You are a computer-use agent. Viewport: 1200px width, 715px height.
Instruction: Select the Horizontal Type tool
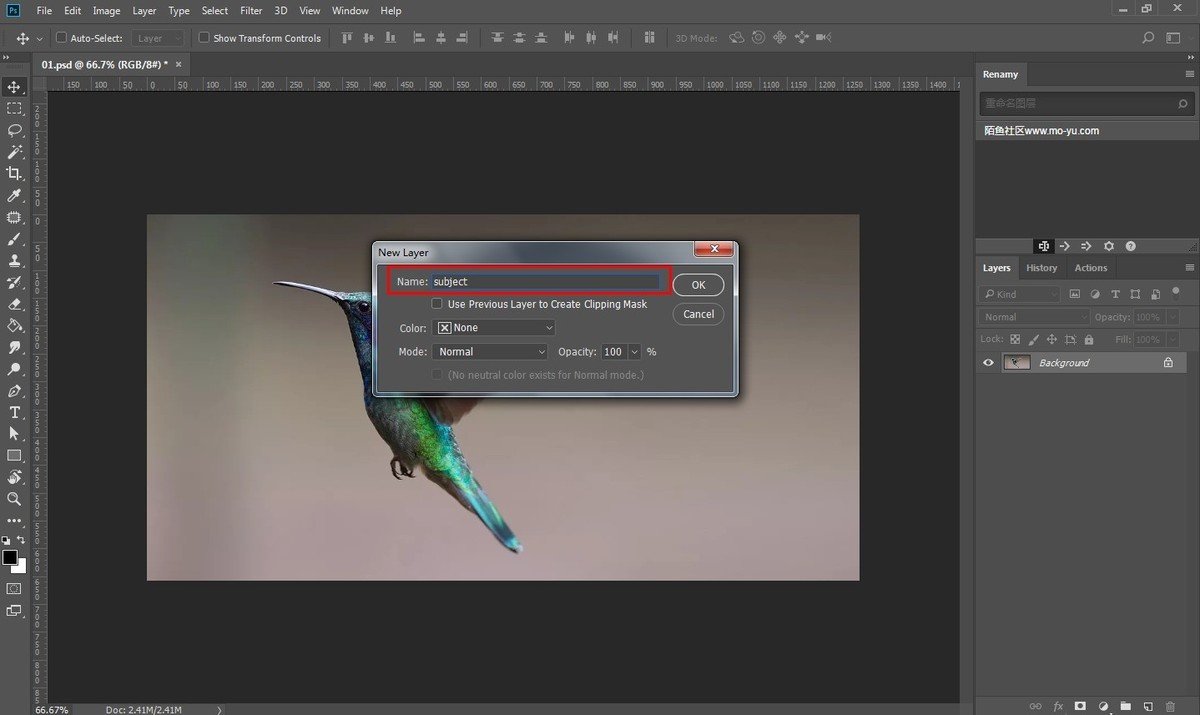(x=15, y=412)
